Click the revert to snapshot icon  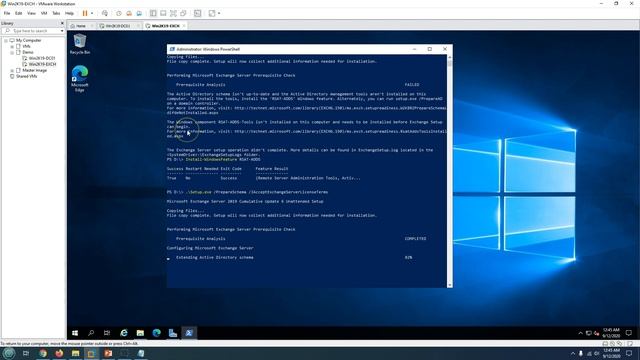(x=129, y=13)
